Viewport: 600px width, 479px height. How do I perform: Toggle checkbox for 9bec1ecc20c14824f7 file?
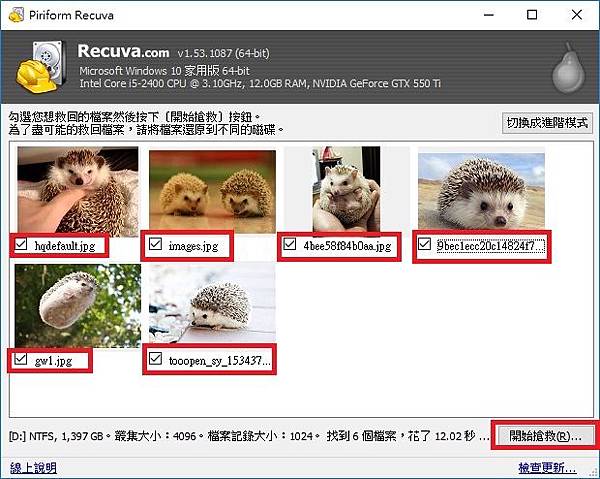click(x=424, y=244)
